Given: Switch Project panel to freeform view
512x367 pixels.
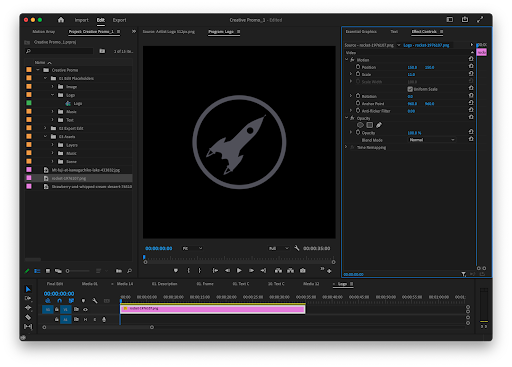Looking at the screenshot, I should [x=58, y=271].
